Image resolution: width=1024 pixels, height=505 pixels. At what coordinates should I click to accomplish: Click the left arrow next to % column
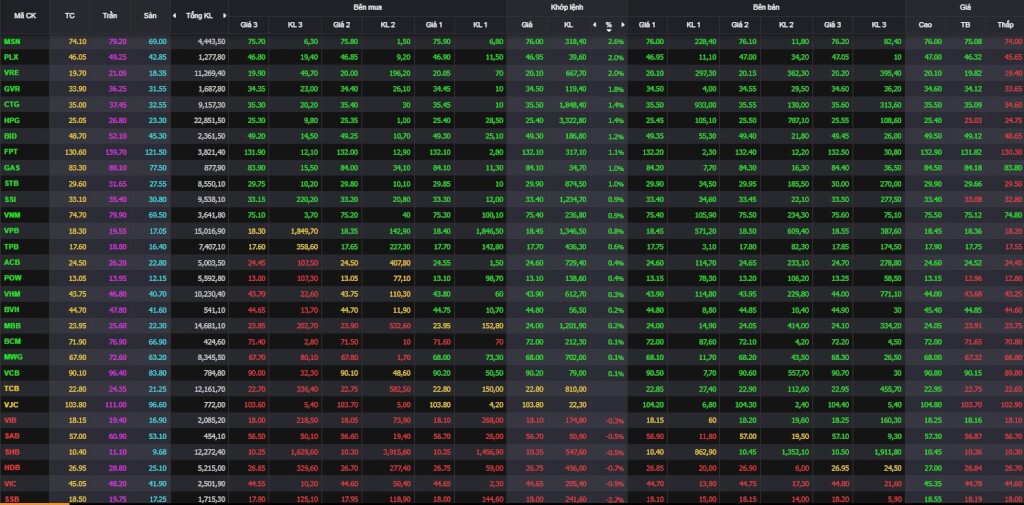pos(594,25)
